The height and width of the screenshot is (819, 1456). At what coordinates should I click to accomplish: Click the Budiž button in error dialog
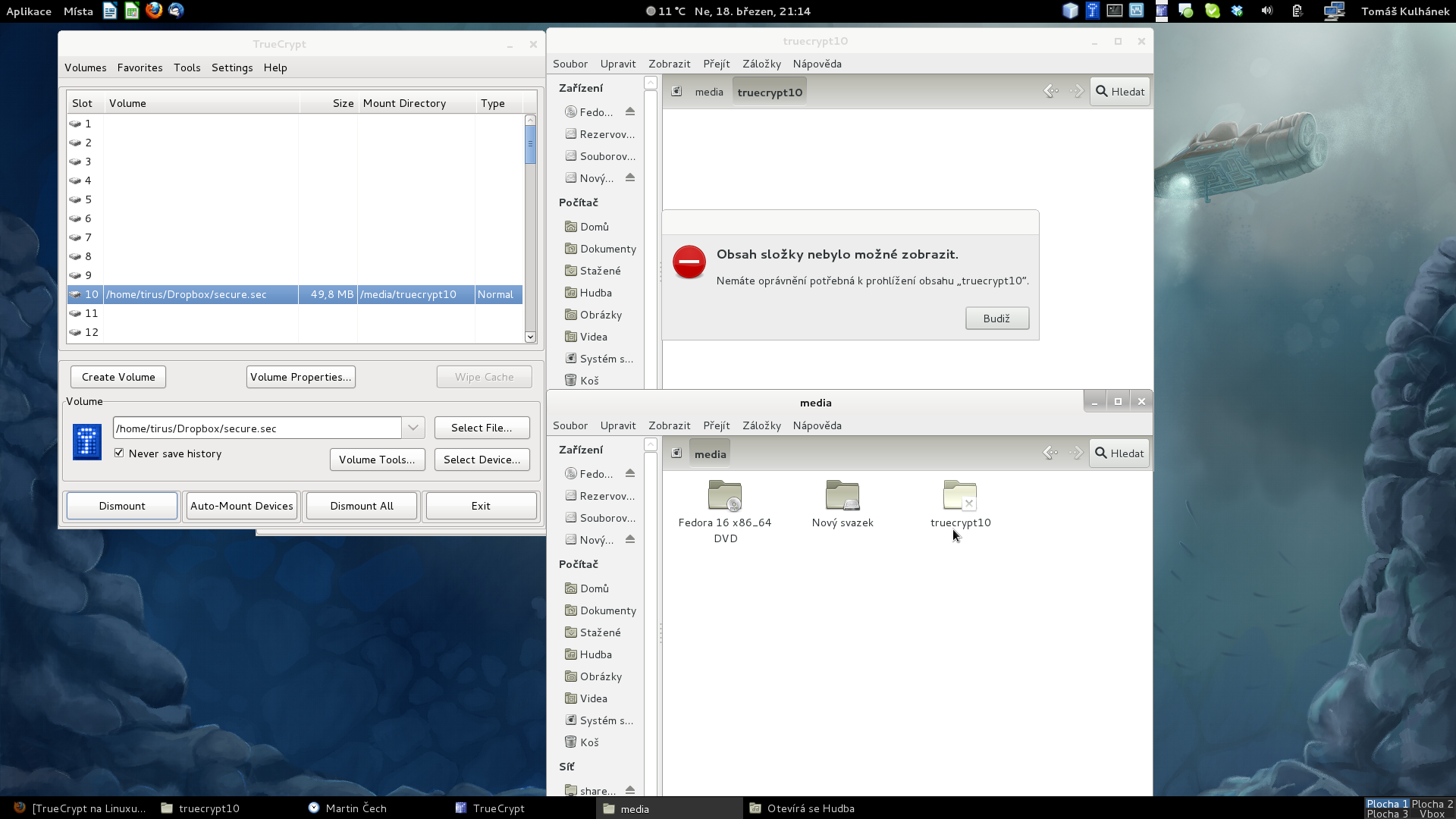pos(996,318)
